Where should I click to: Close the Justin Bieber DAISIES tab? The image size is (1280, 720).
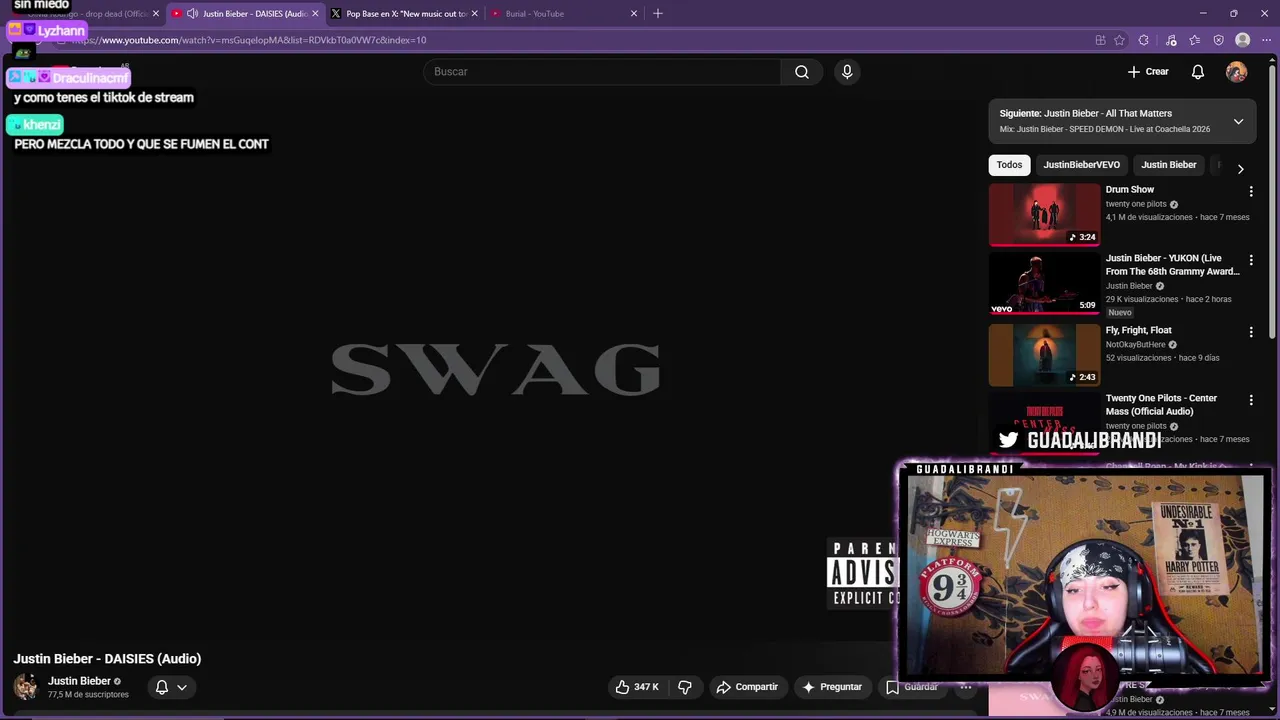[315, 14]
